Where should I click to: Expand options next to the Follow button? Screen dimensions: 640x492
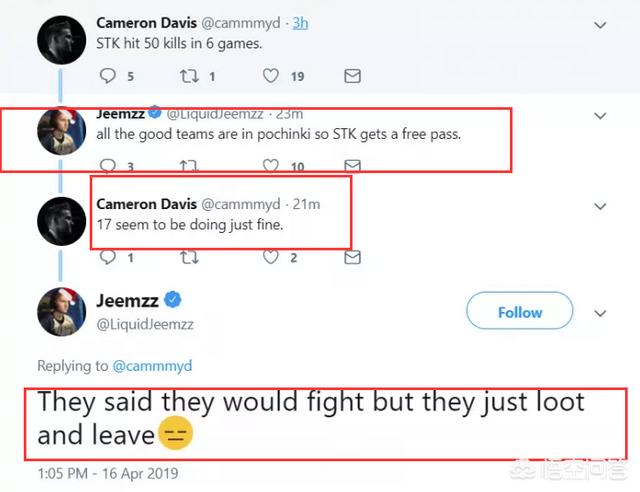tap(600, 312)
